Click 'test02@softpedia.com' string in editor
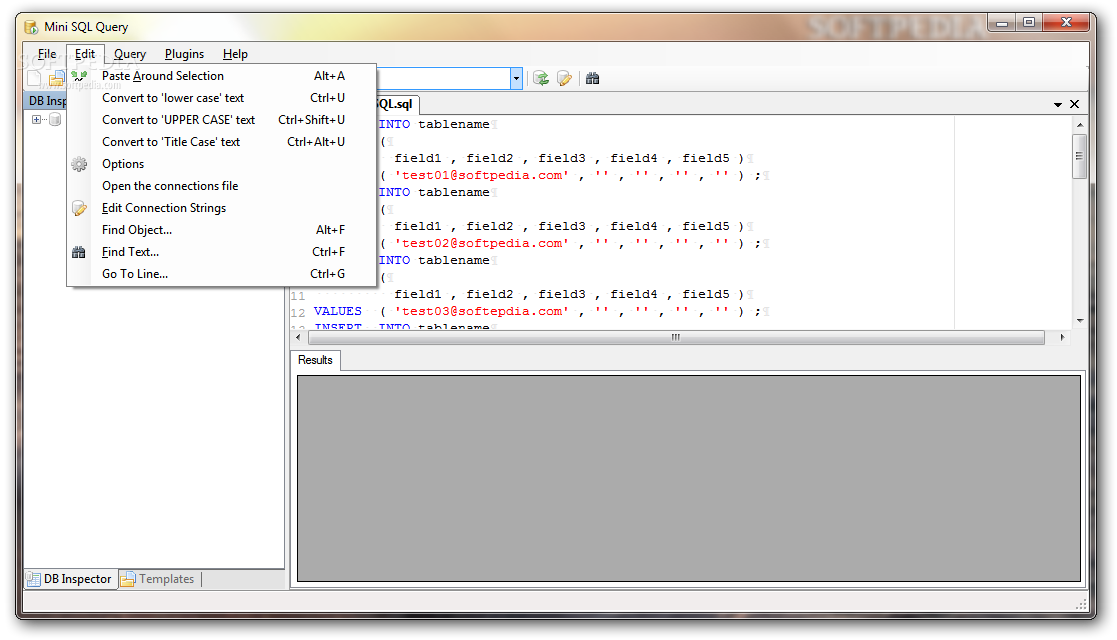Screen dimensions: 1117x640 click(x=482, y=244)
